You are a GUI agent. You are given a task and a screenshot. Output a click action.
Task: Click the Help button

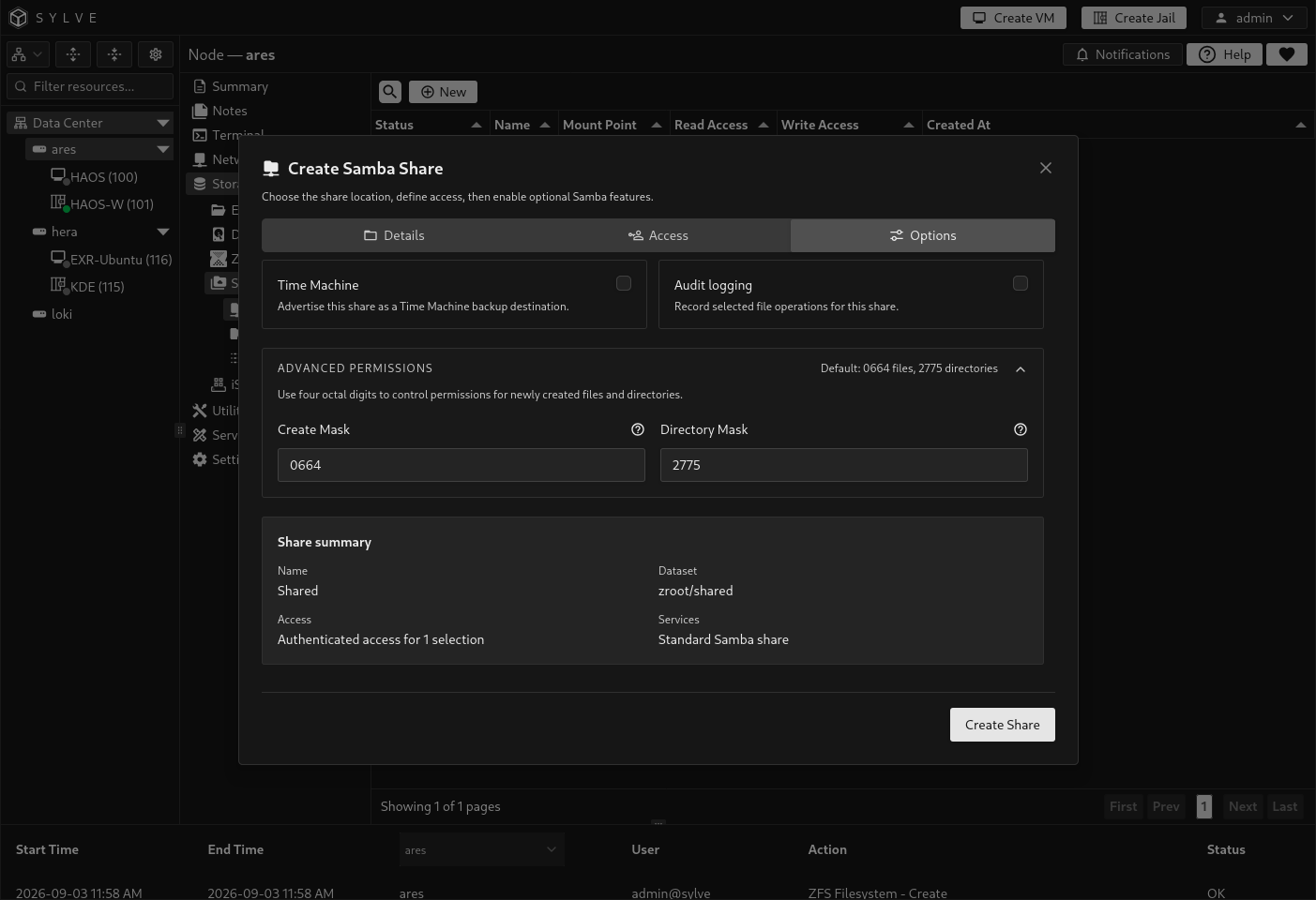pos(1224,54)
